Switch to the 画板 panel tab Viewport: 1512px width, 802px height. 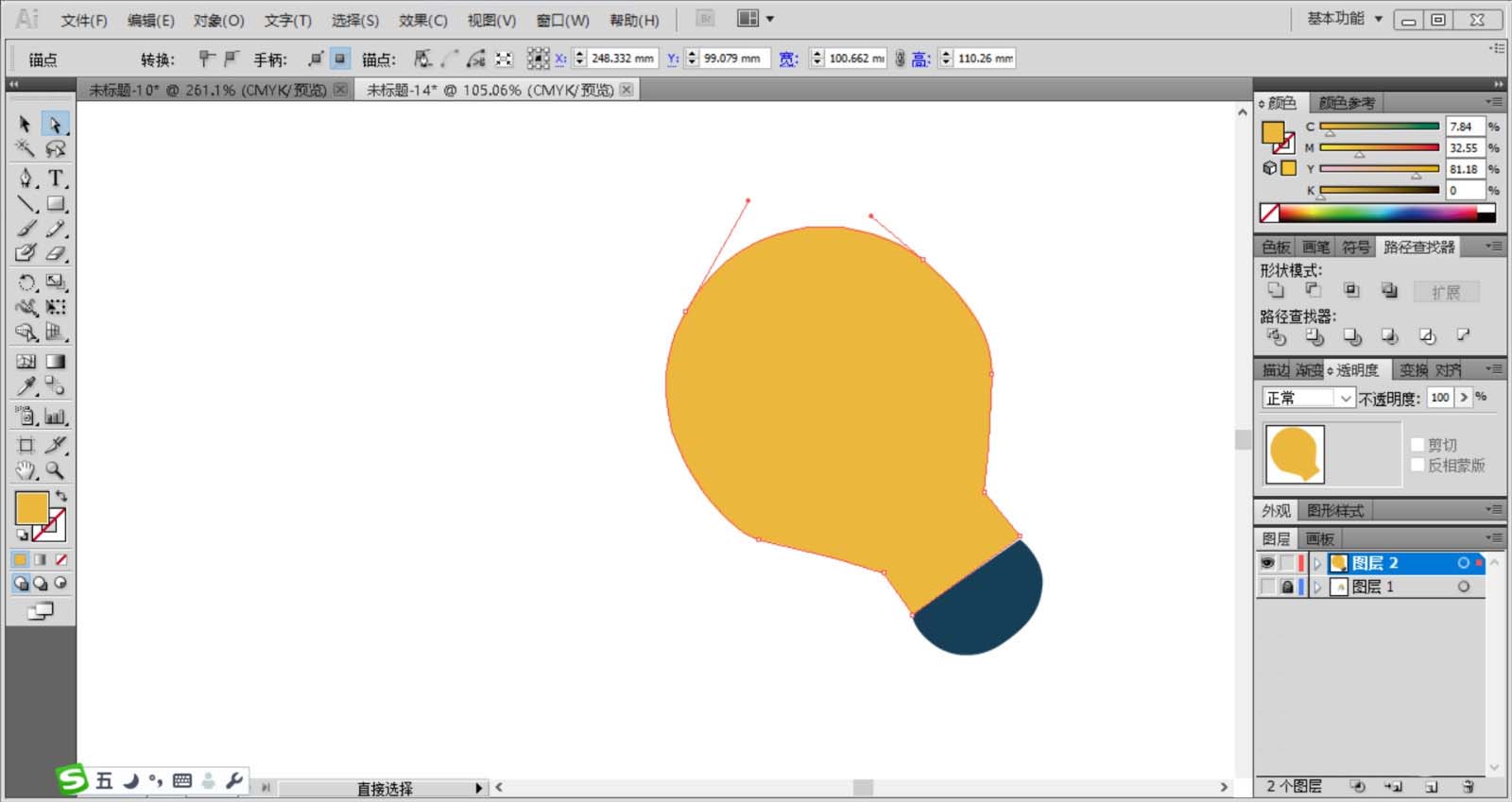coord(1319,538)
